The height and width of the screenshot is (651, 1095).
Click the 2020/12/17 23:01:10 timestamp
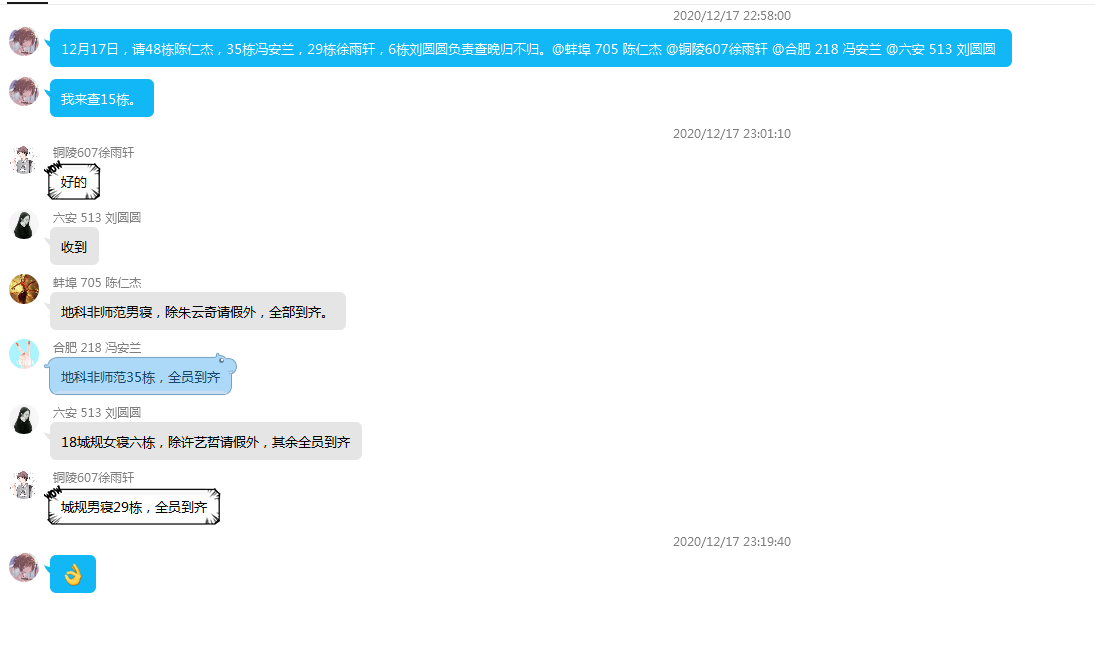(x=731, y=134)
